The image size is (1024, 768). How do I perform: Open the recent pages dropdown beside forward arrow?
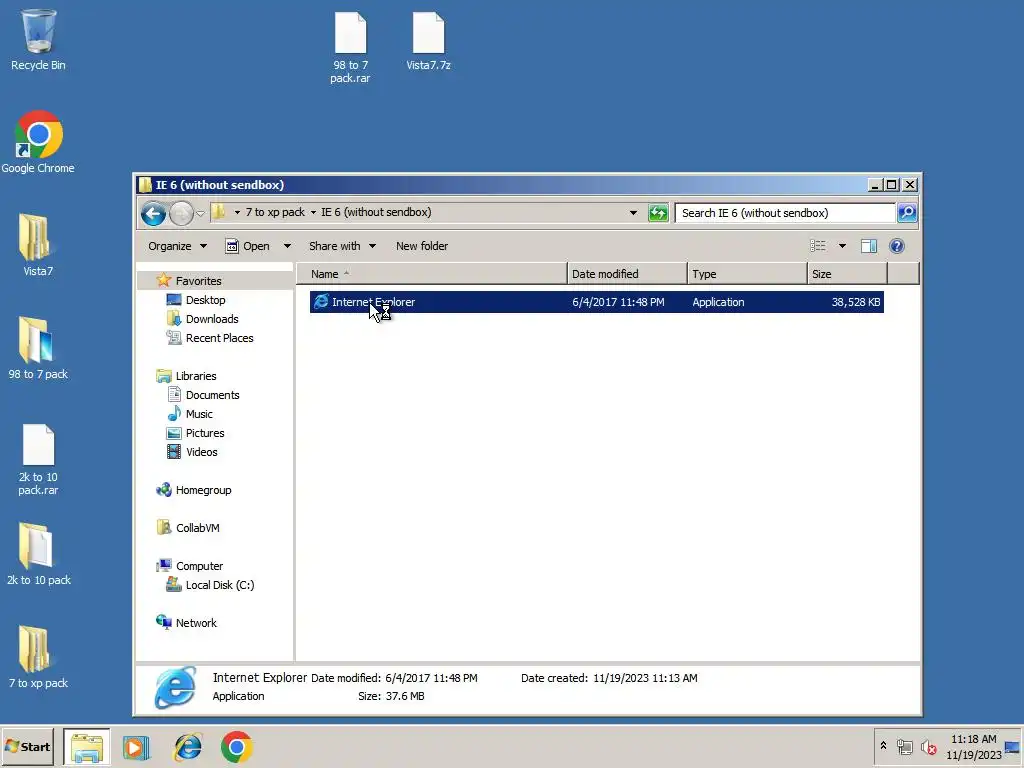tap(200, 214)
